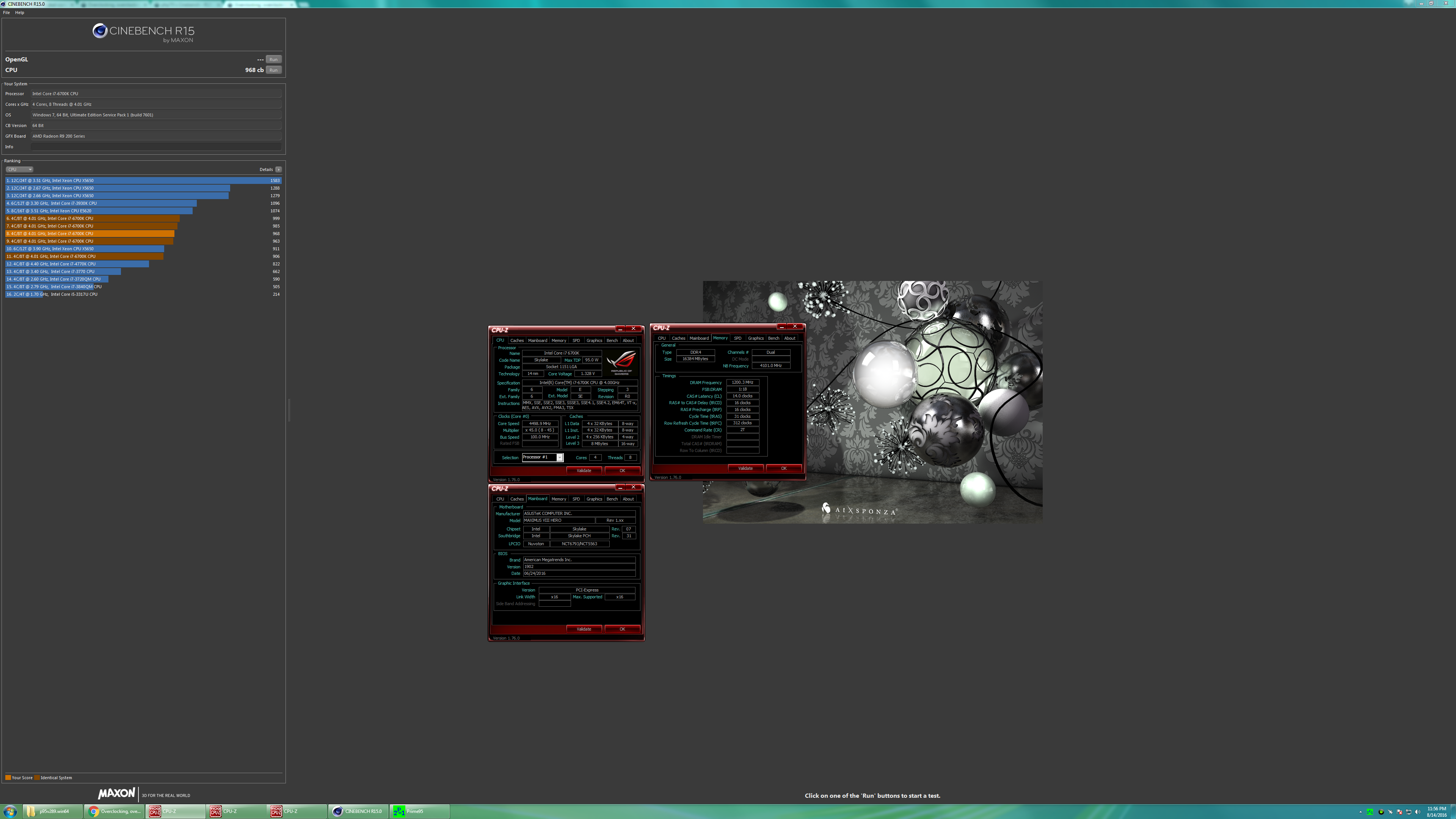Select ranking entry 12 Core i7-4770K
The width and height of the screenshot is (1456, 819).
[143, 264]
